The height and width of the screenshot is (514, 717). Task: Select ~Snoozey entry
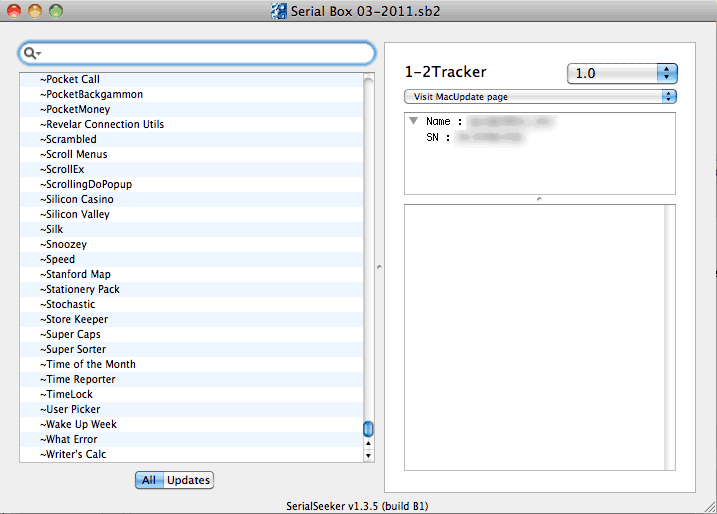tap(192, 244)
